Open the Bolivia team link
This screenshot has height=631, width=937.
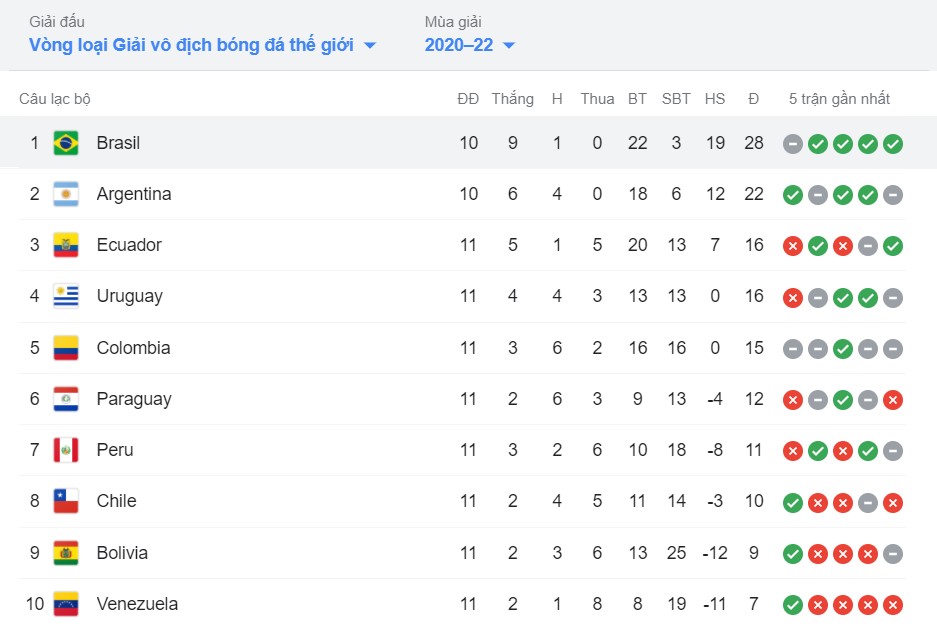click(122, 553)
